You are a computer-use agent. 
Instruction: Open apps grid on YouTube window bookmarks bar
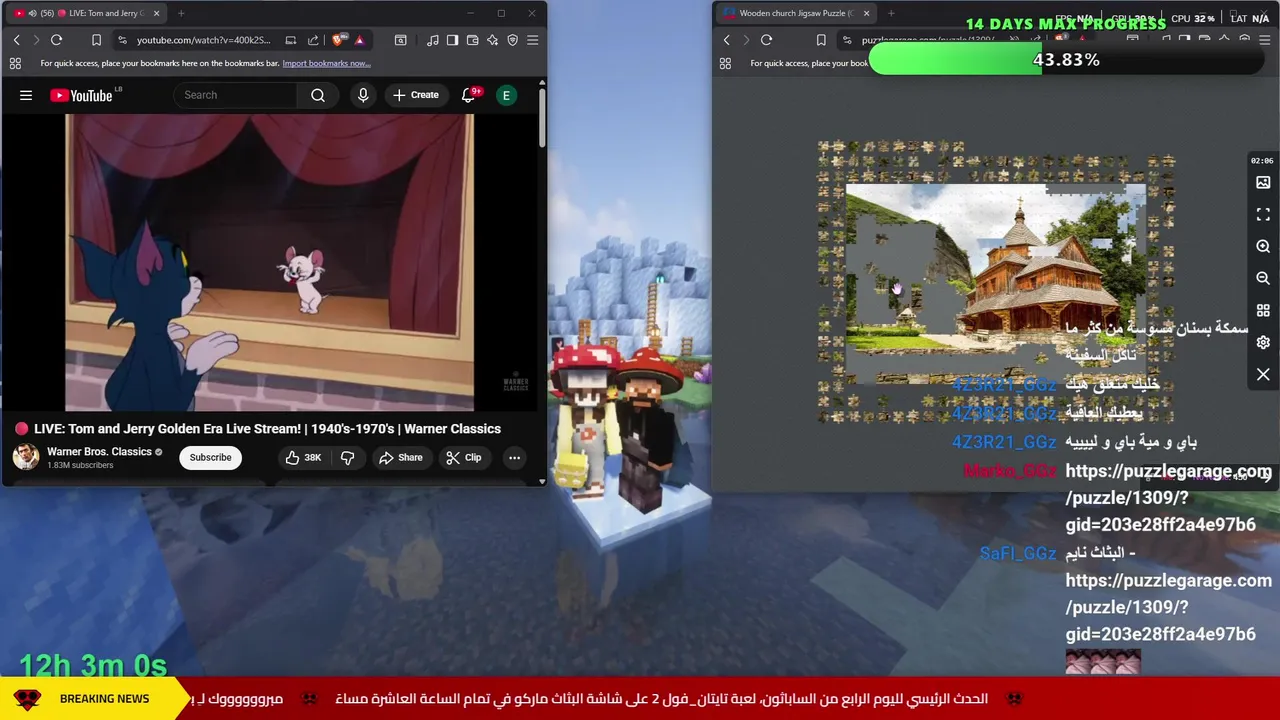click(15, 63)
